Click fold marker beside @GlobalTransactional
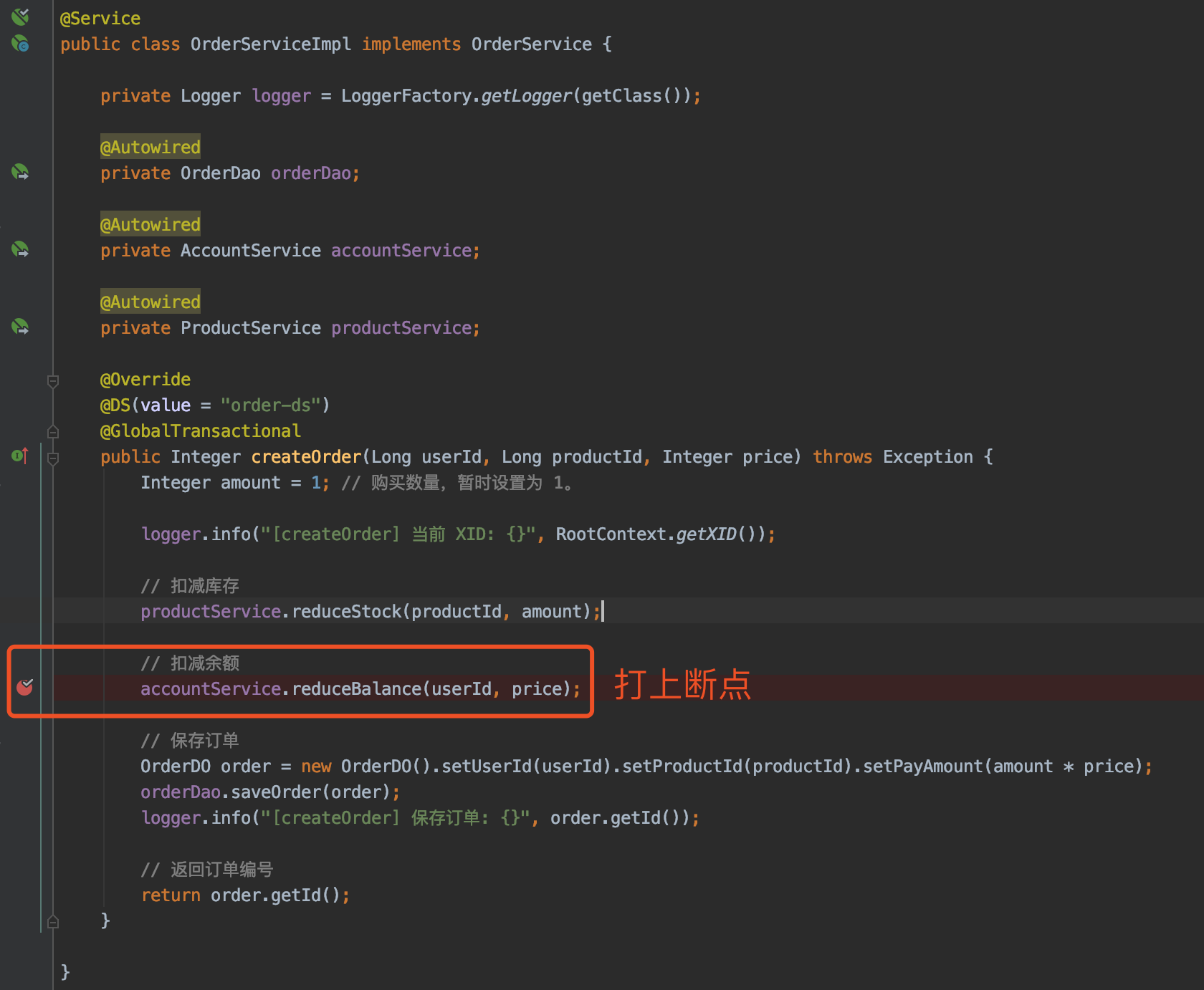Image resolution: width=1204 pixels, height=990 pixels. coord(53,431)
